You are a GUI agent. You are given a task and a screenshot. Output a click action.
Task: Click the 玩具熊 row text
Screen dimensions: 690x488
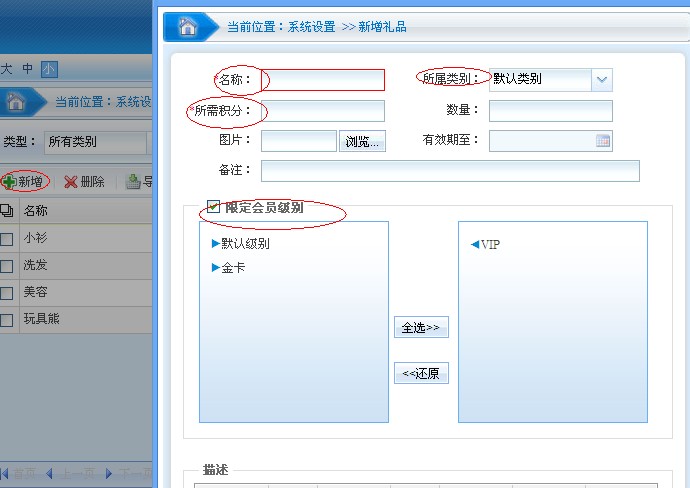point(42,319)
